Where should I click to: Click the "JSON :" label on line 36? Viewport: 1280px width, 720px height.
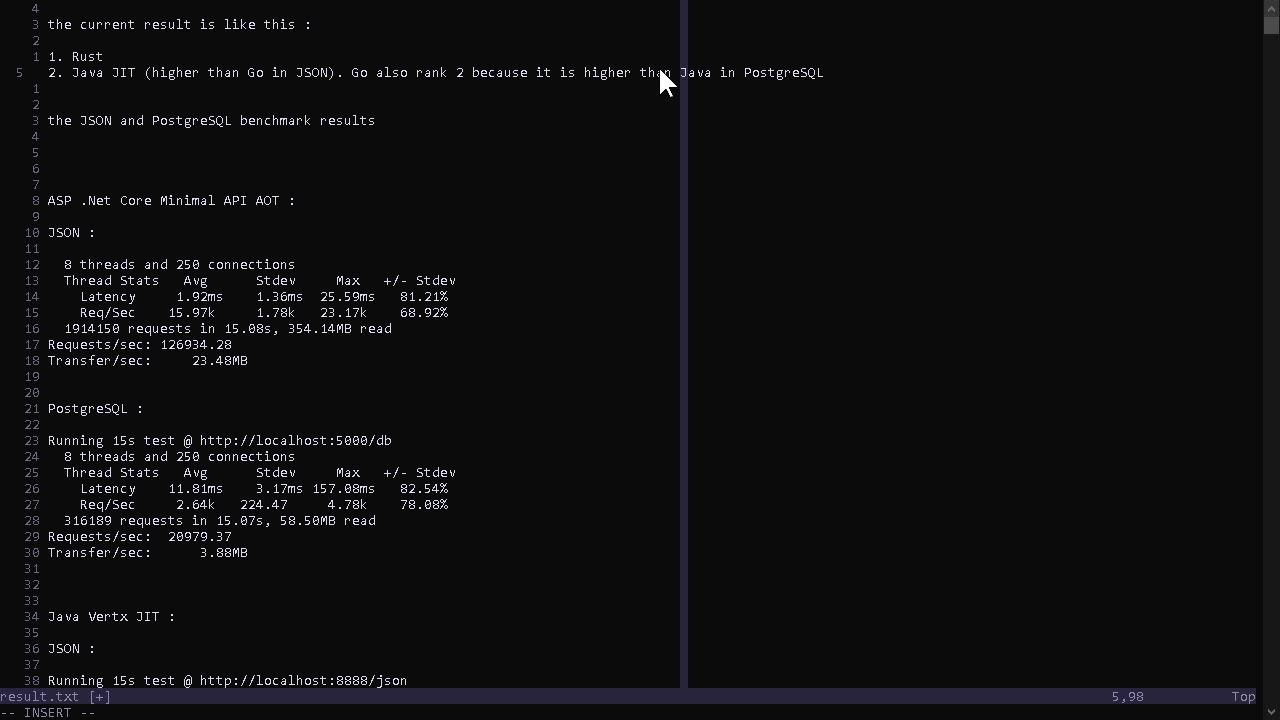[x=71, y=649]
